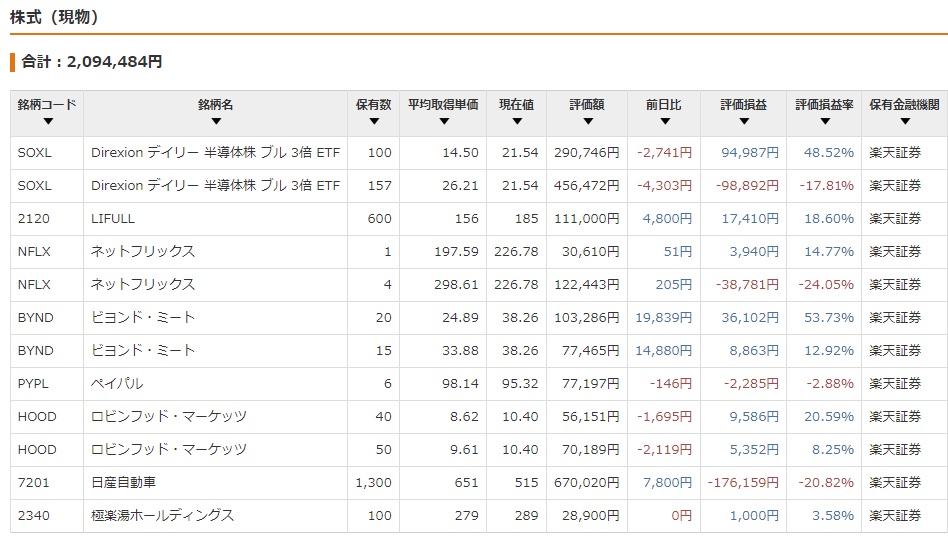948x541 pixels.
Task: Click the 290,746円 valuation cell
Action: 586,153
